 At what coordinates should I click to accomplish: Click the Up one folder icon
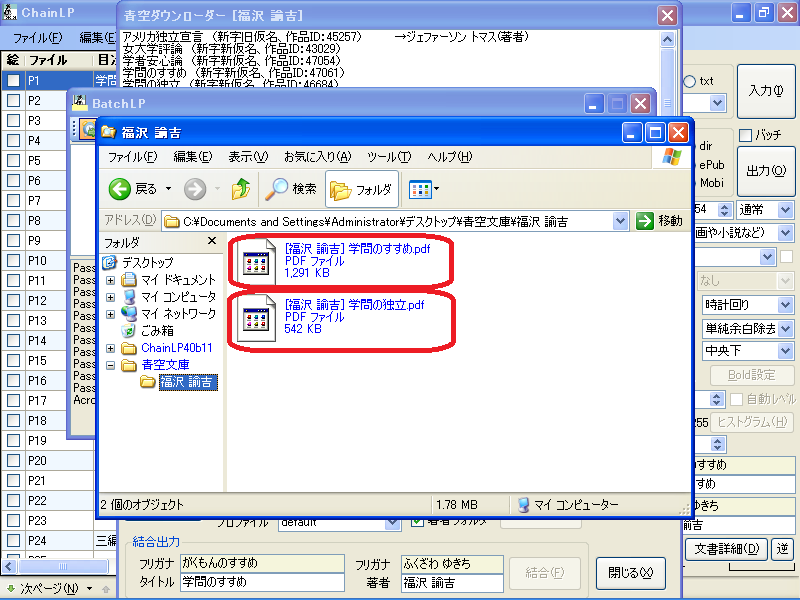[x=241, y=189]
